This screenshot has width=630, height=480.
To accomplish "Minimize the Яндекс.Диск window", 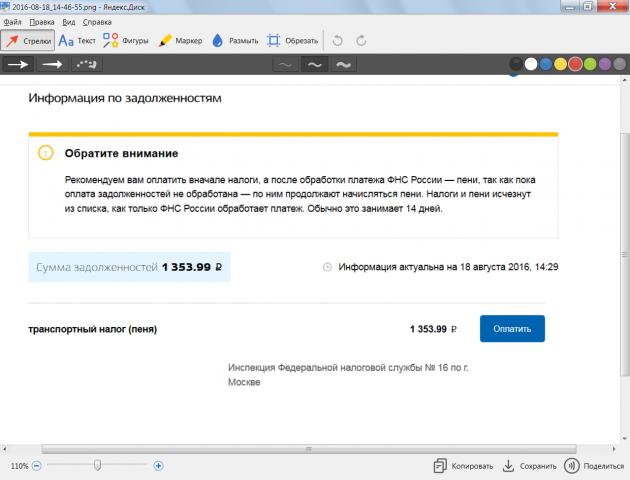I will tap(571, 6).
